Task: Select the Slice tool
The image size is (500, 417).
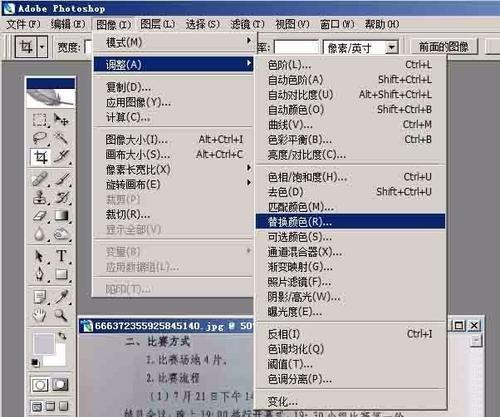Action: click(61, 157)
